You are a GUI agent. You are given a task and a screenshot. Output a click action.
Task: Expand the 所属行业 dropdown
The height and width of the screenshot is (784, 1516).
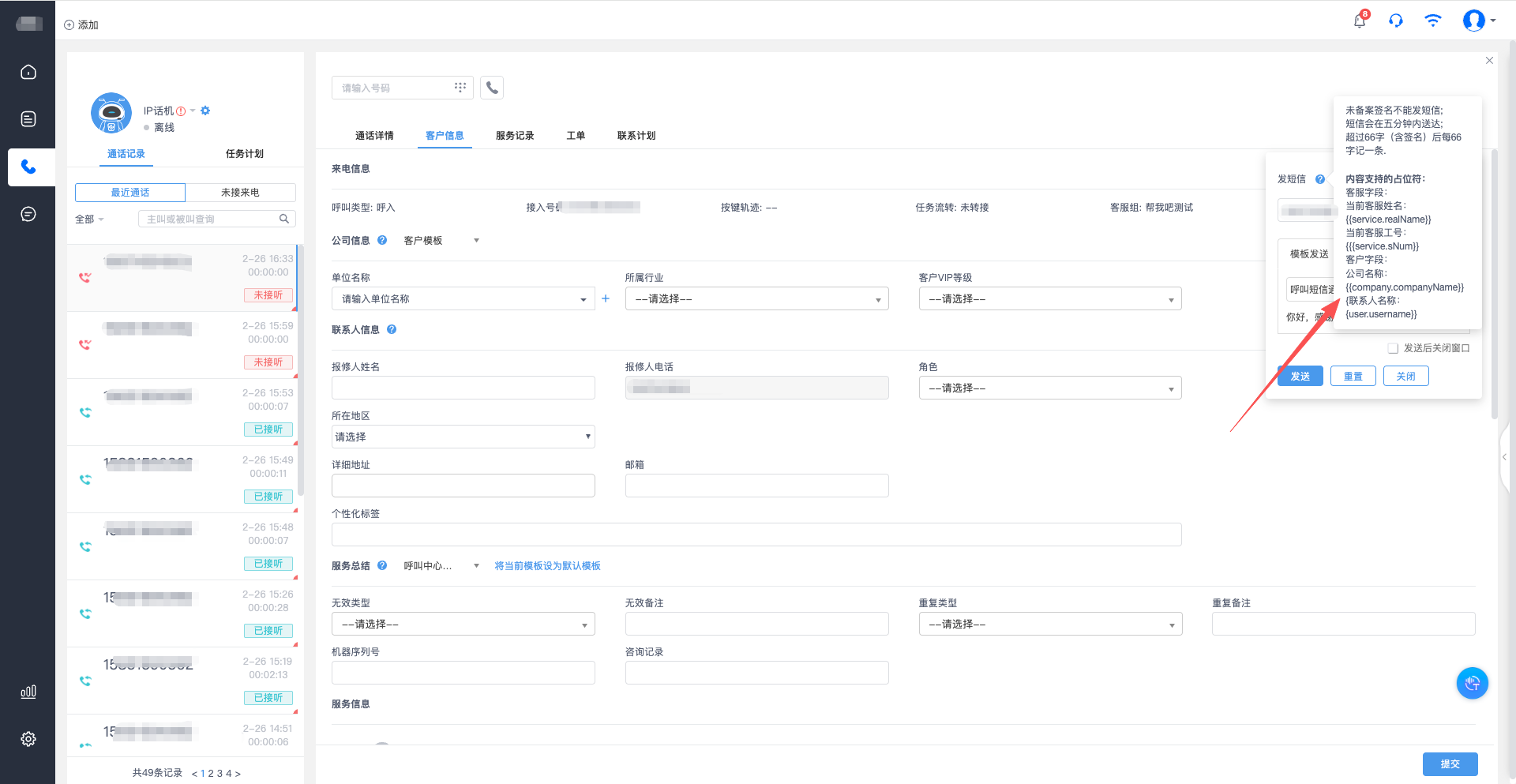[x=756, y=299]
